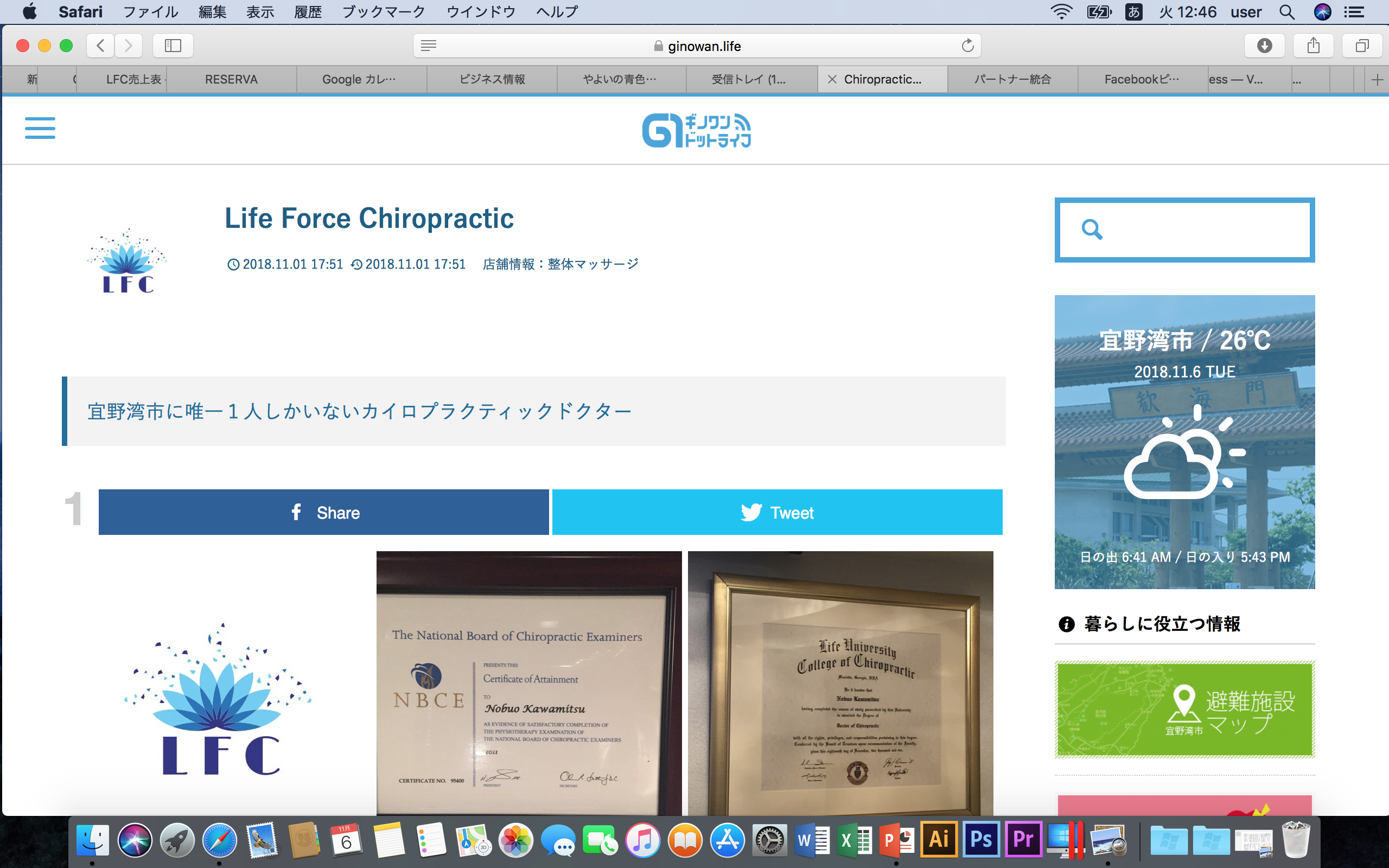The image size is (1389, 868).
Task: Open the Life Force Chiropractic title
Action: point(369,218)
